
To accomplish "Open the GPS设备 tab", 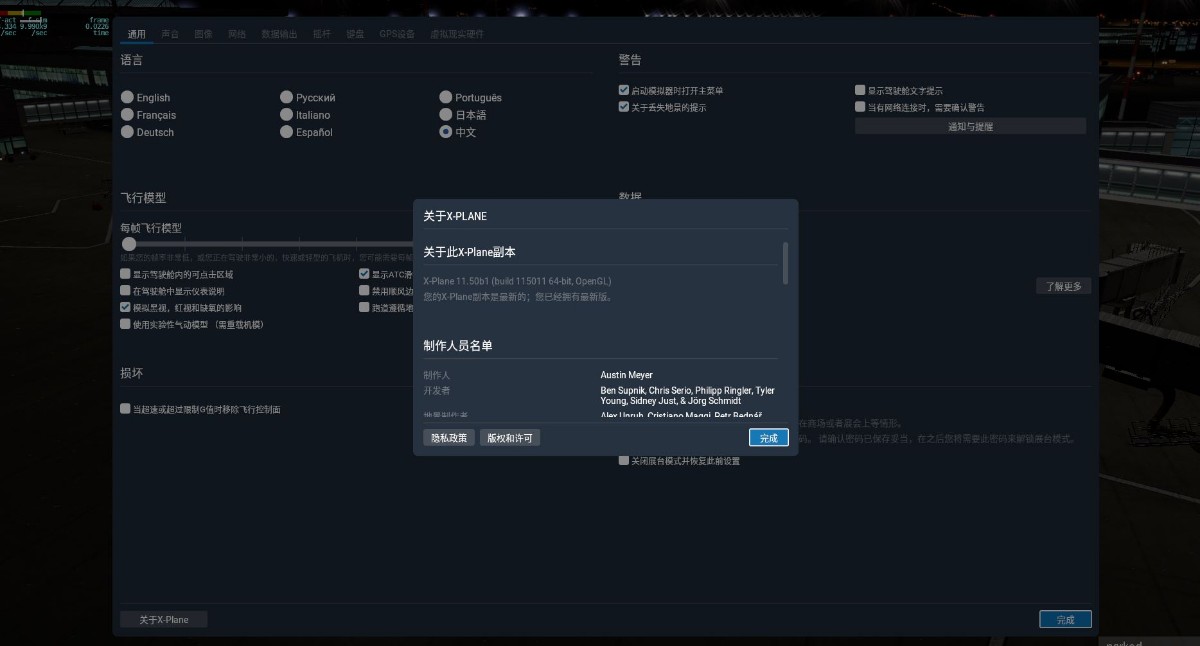I will click(397, 34).
